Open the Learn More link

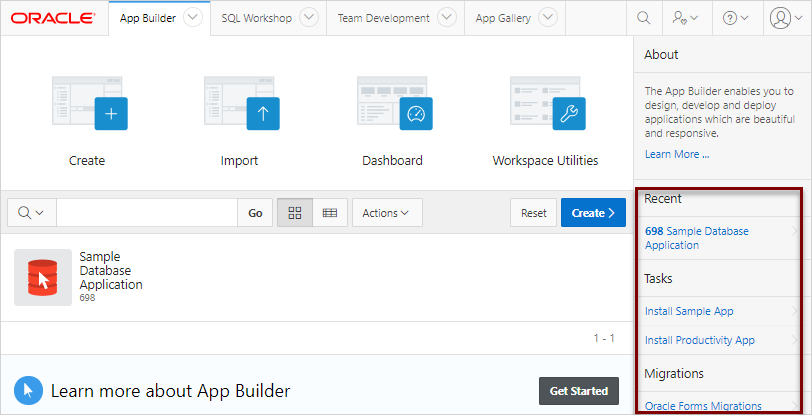[x=677, y=154]
